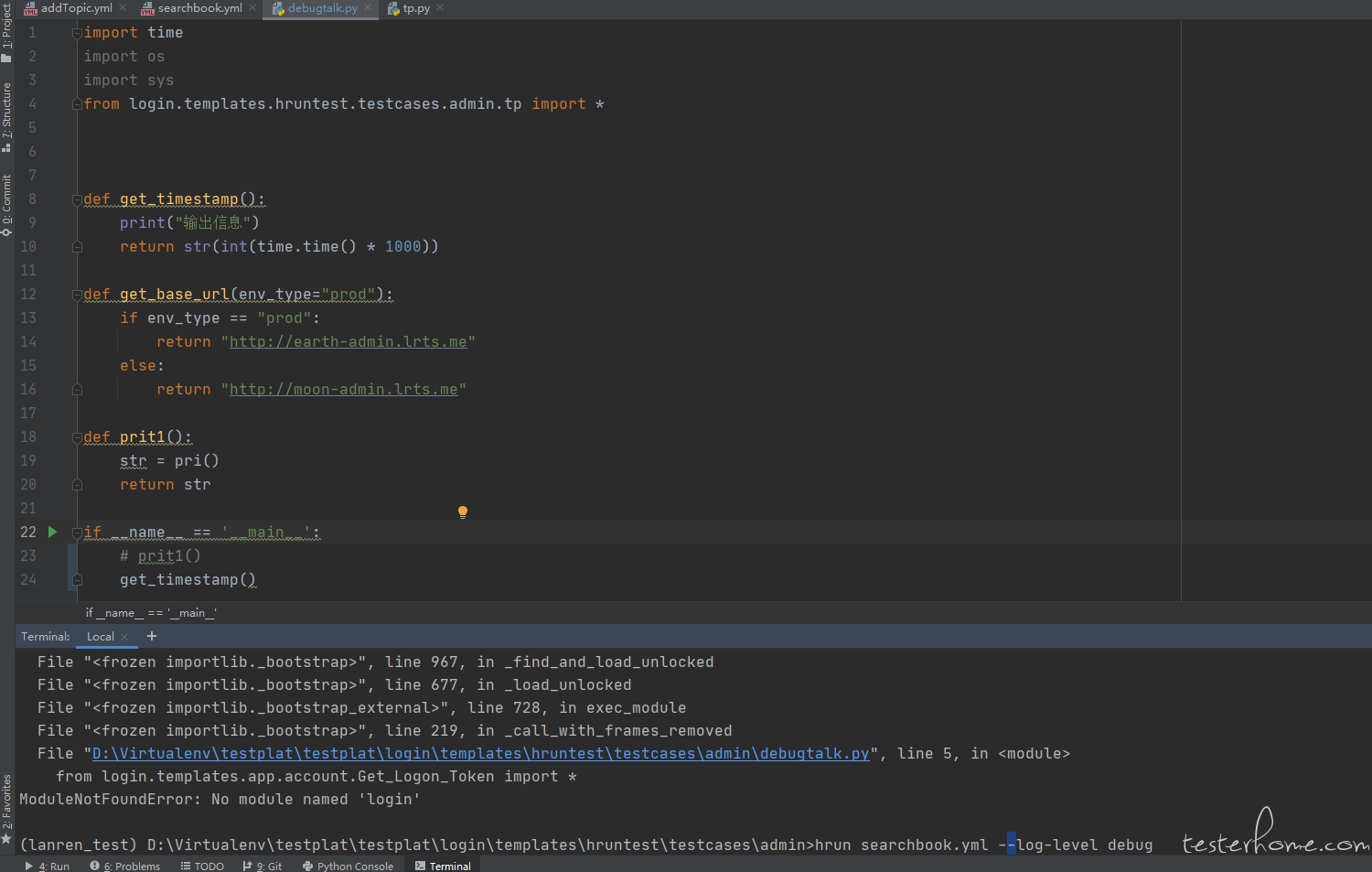Close the searchbook.yml tab
1372x872 pixels.
point(252,8)
